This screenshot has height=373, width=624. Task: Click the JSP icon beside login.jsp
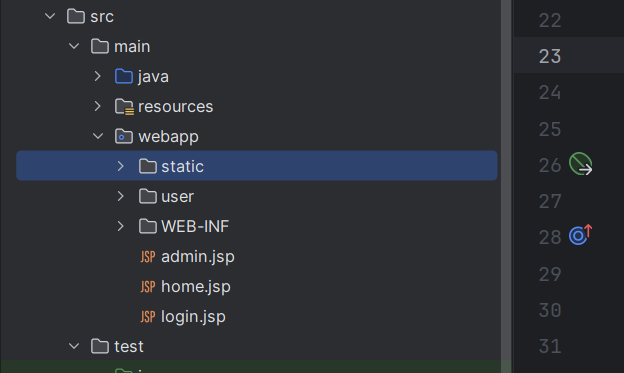148,317
